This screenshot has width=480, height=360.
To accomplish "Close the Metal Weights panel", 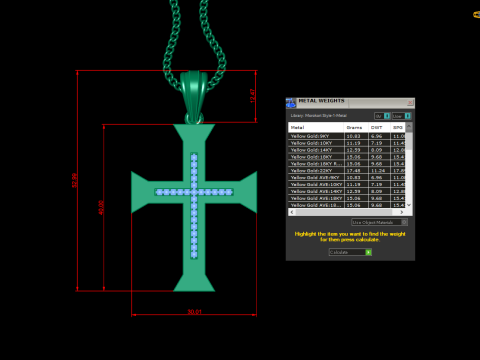I will coord(410,102).
